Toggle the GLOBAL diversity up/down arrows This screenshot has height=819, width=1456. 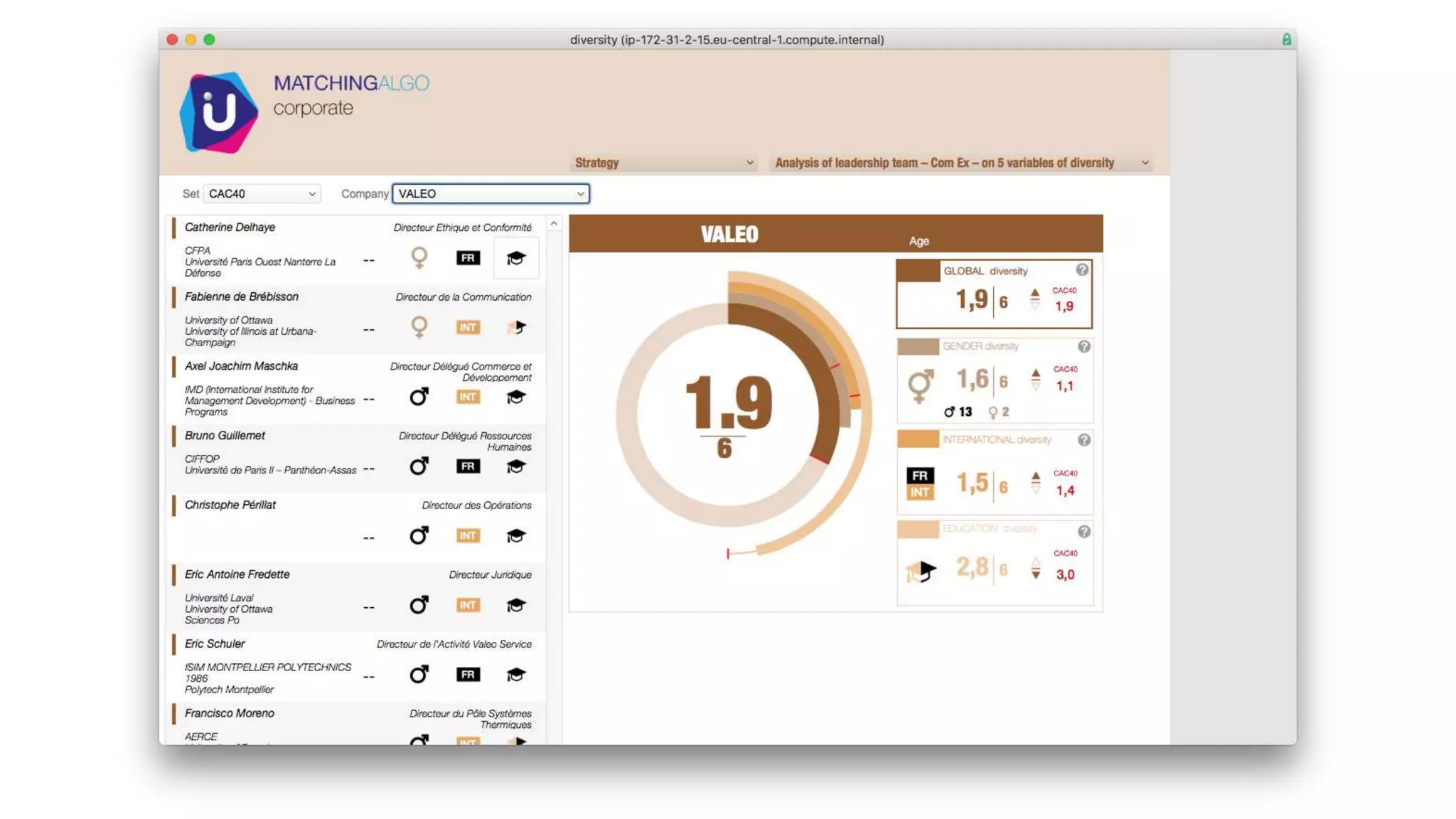coord(1035,299)
